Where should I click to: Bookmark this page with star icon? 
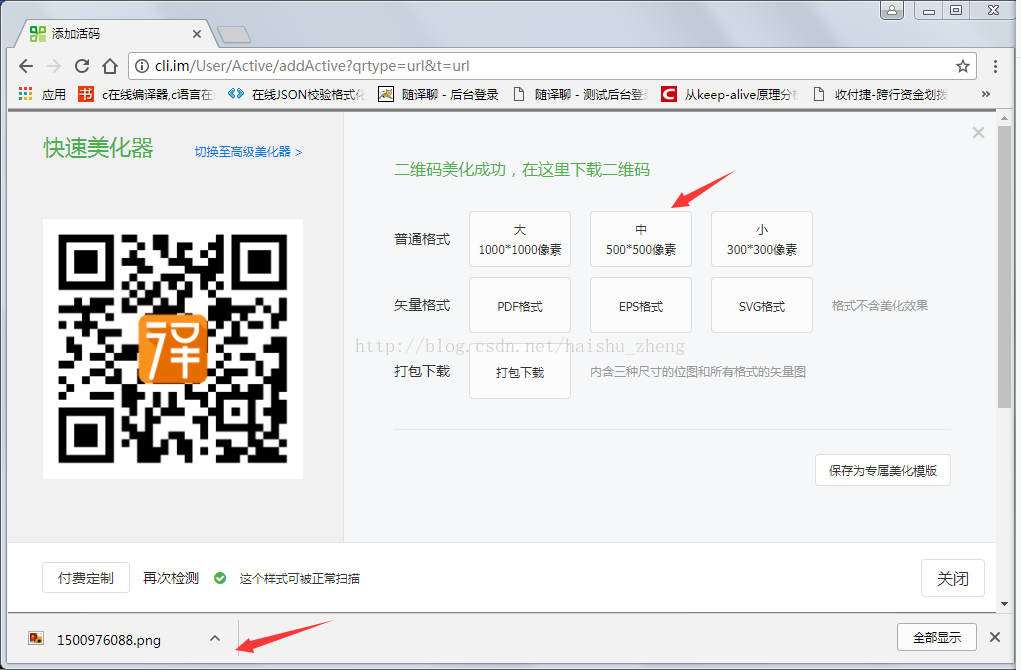(x=962, y=66)
